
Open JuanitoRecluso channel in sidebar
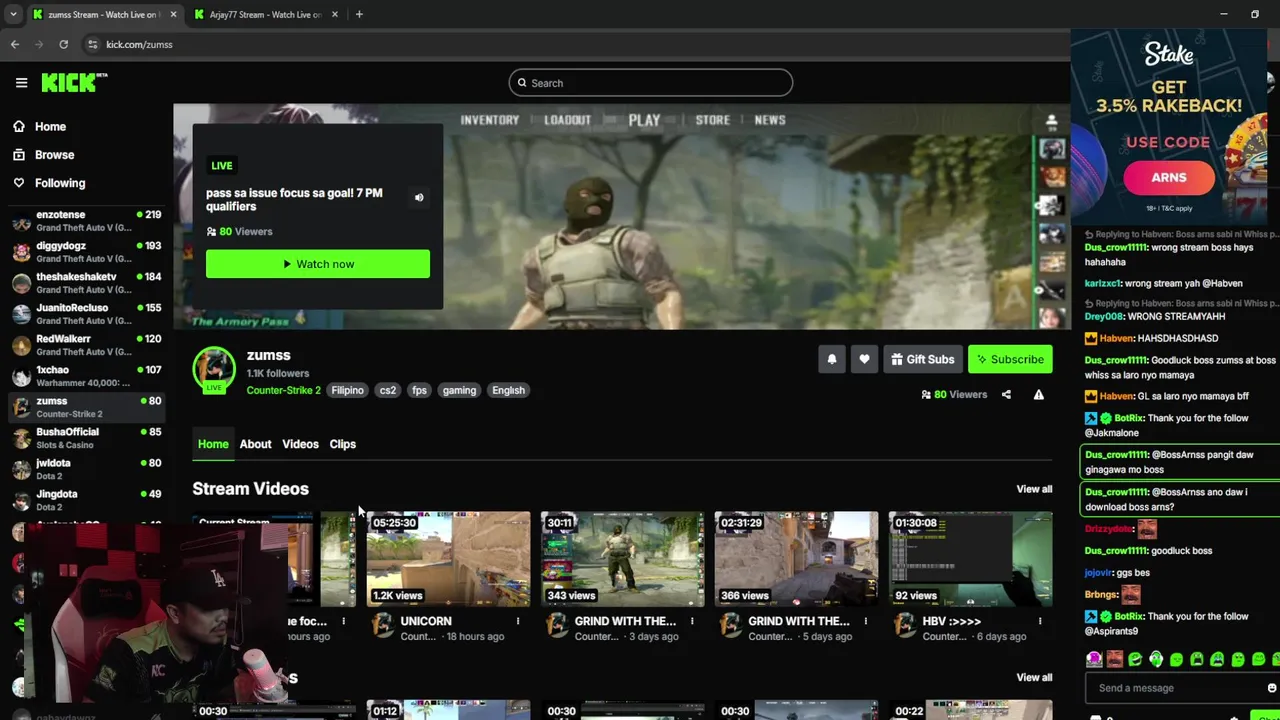coord(86,314)
